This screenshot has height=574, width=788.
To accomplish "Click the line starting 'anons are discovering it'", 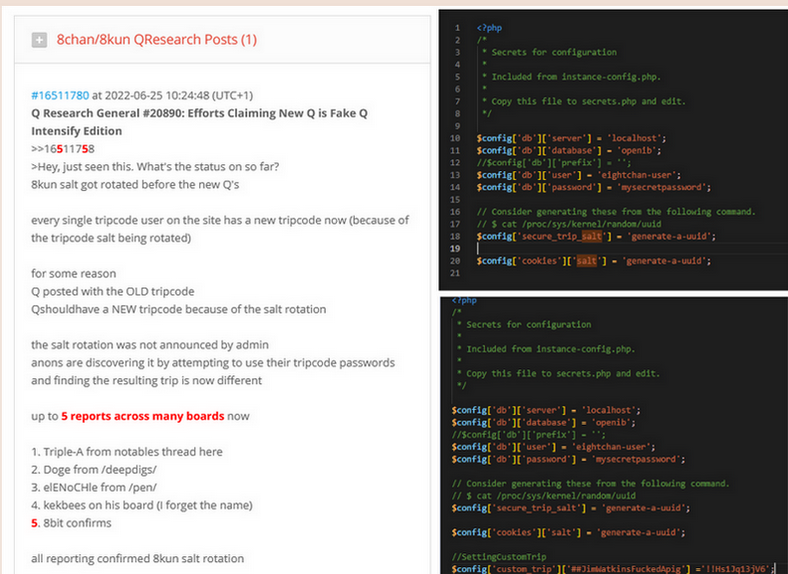I will pyautogui.click(x=213, y=371).
